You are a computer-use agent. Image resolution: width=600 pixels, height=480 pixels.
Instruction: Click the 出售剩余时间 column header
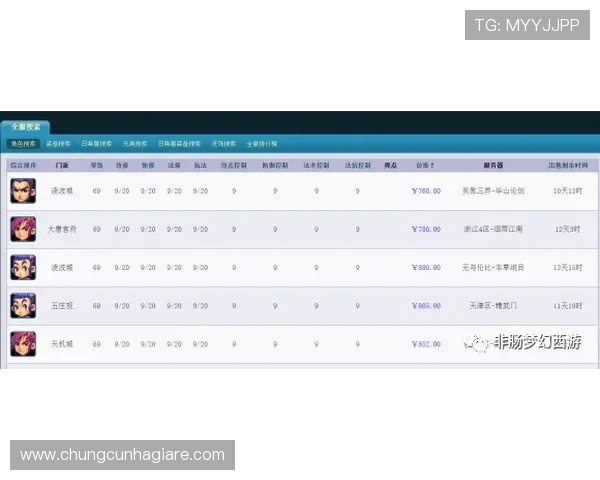click(x=568, y=164)
